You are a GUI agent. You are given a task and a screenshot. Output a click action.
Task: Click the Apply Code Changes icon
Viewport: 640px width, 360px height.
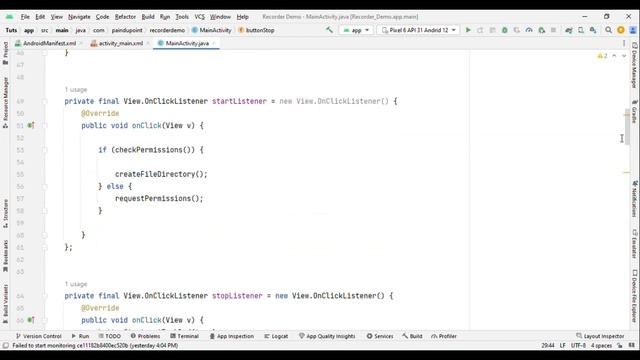(493, 30)
